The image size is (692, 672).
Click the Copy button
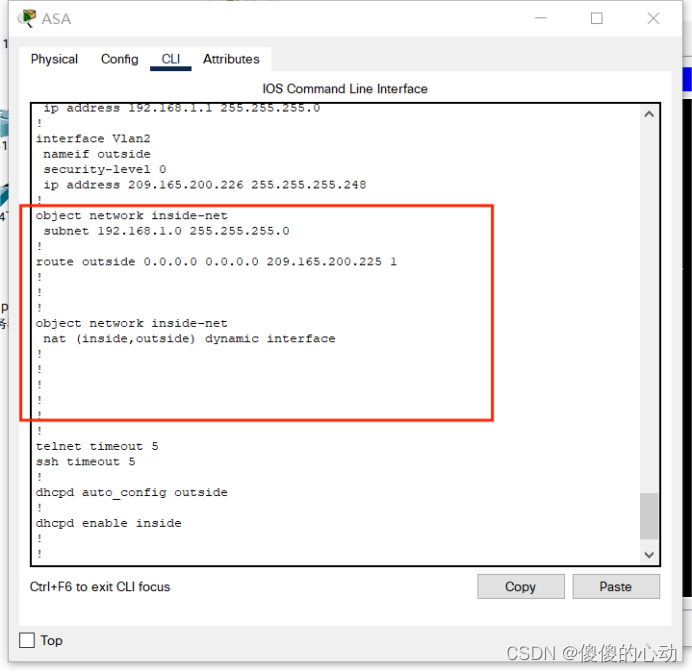click(x=520, y=586)
